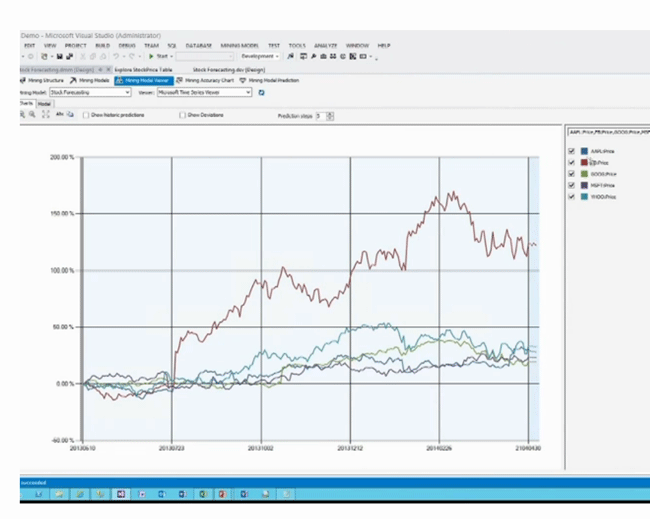Screen dimensions: 650x520
Task: Open the Mining Structure tab icon
Action: [42, 80]
